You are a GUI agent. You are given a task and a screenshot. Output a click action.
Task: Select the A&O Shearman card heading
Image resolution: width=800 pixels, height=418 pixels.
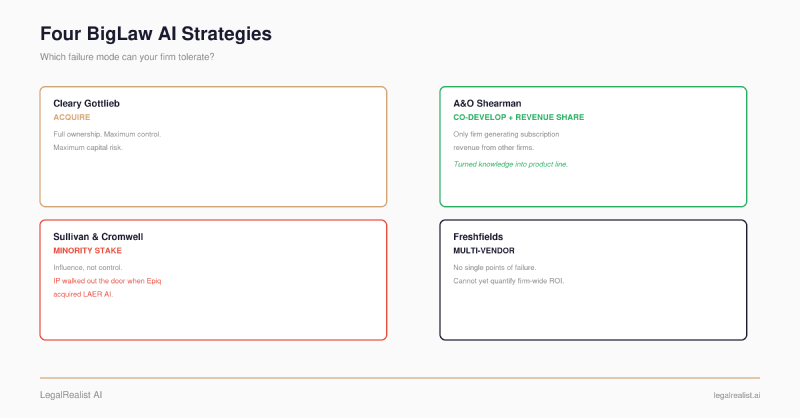487,104
